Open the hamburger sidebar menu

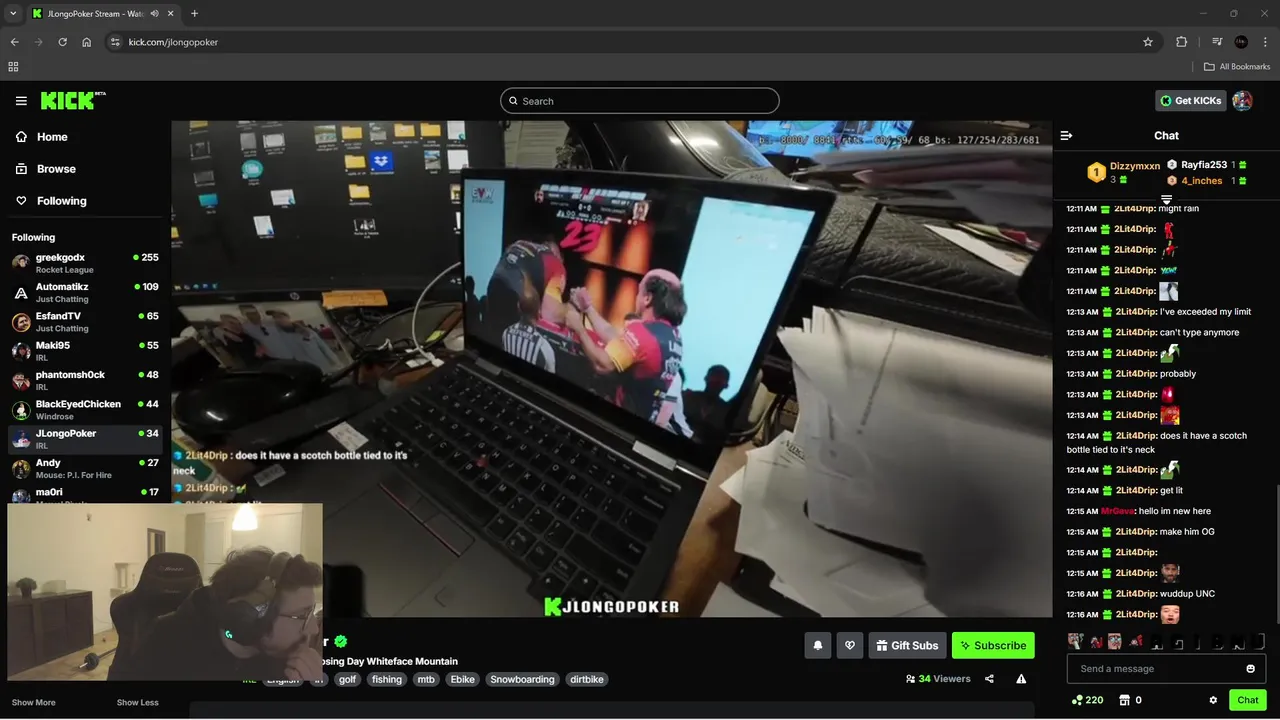pyautogui.click(x=21, y=101)
